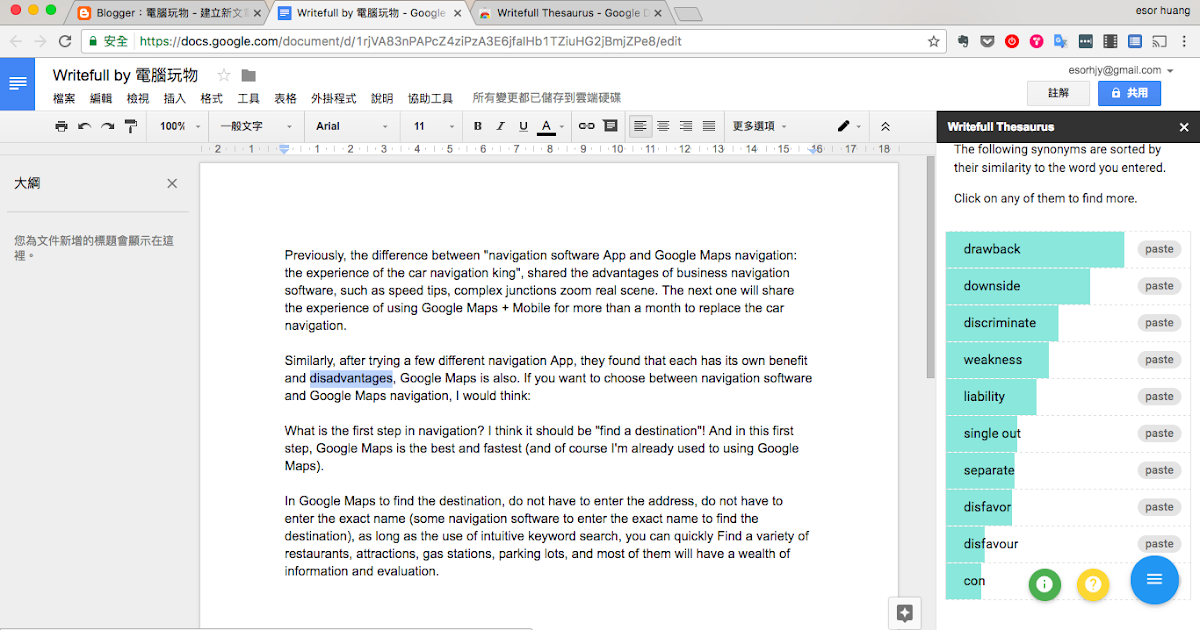1200x630 pixels.
Task: Open the 外掛程式 menu
Action: 334,98
